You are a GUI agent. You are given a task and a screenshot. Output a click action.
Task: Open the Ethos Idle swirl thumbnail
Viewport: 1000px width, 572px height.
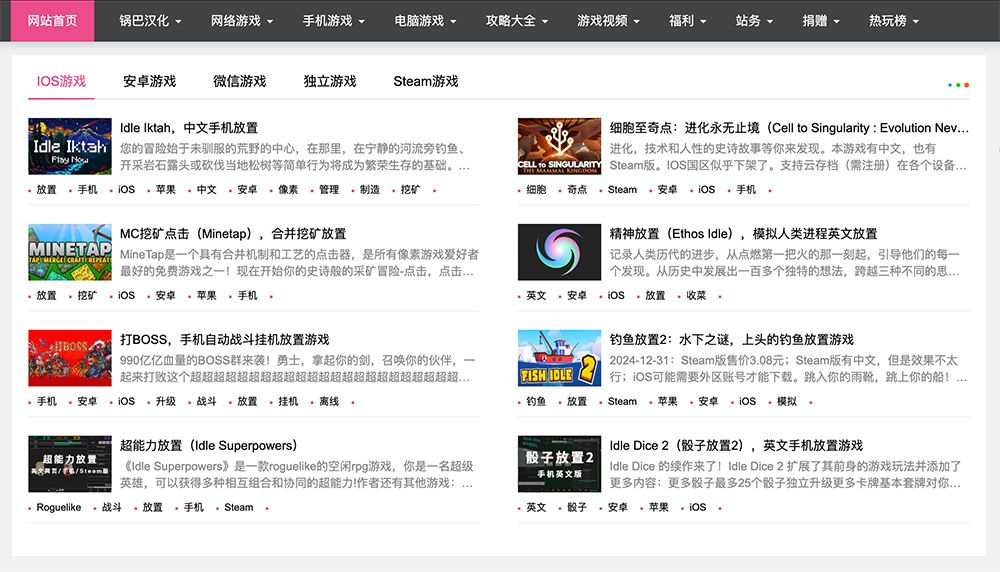click(559, 252)
